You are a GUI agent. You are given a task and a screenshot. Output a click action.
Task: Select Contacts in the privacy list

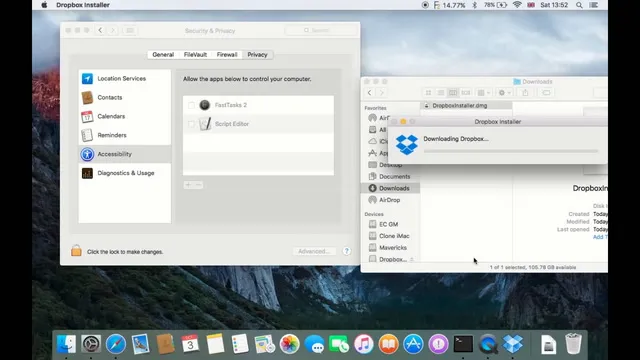[124, 98]
